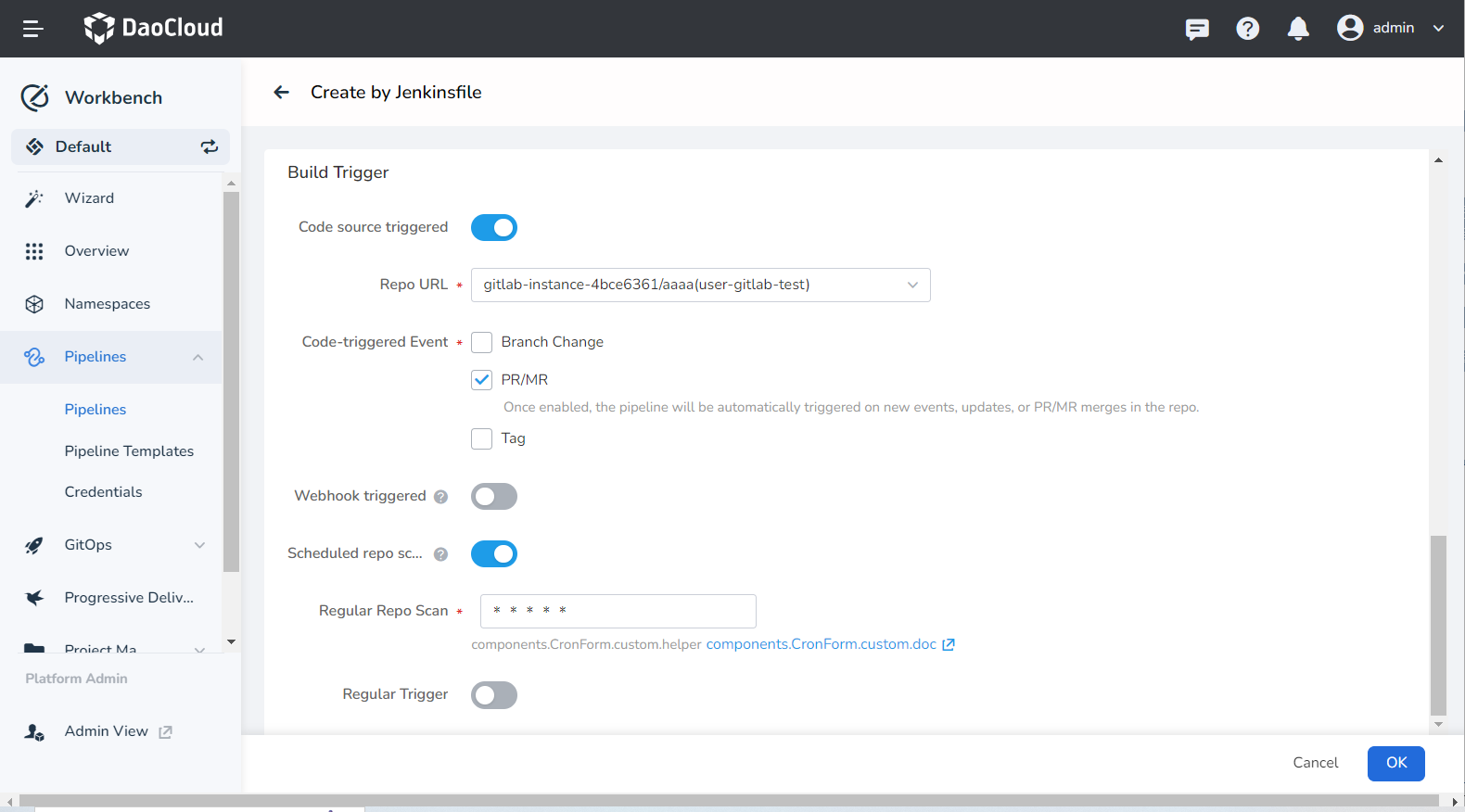Go to Credentials page in sidebar
The height and width of the screenshot is (812, 1465).
103,492
